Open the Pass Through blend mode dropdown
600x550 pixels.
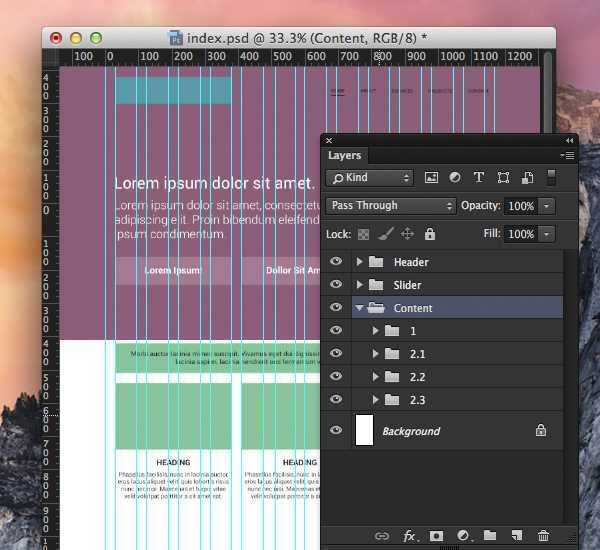(391, 206)
